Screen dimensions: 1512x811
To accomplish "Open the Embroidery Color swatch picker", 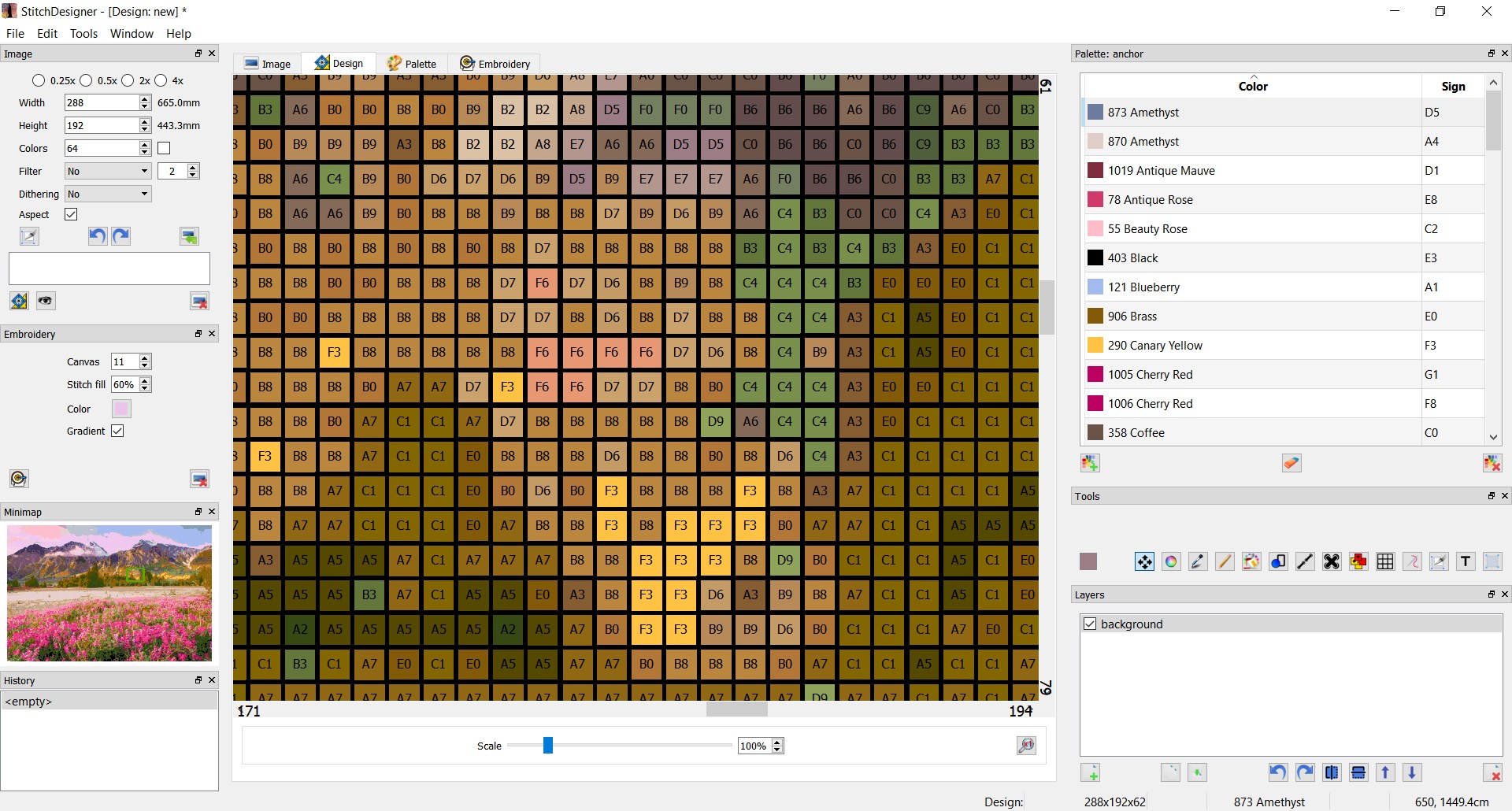I will click(120, 409).
